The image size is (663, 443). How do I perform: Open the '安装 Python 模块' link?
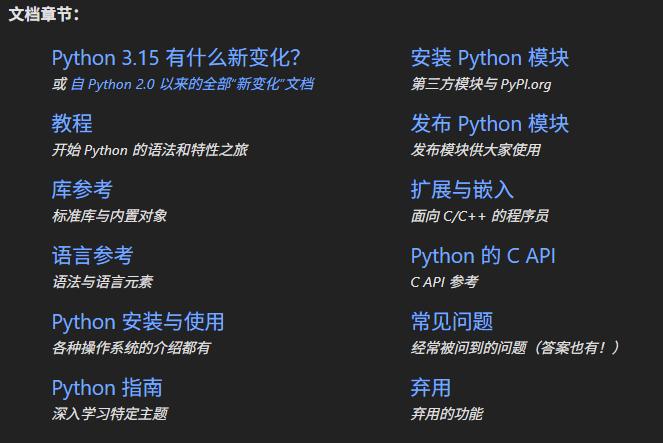[x=490, y=58]
